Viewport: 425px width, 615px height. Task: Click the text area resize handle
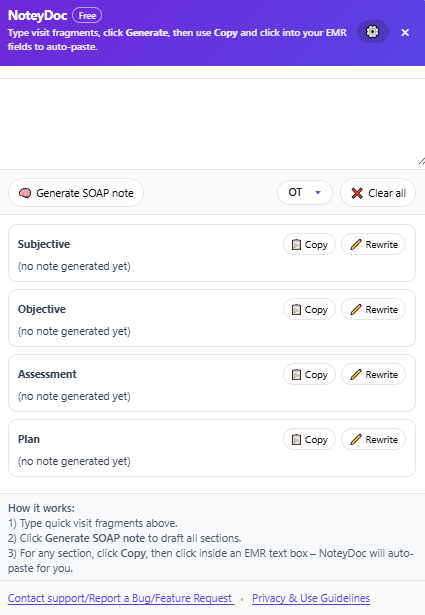click(421, 161)
